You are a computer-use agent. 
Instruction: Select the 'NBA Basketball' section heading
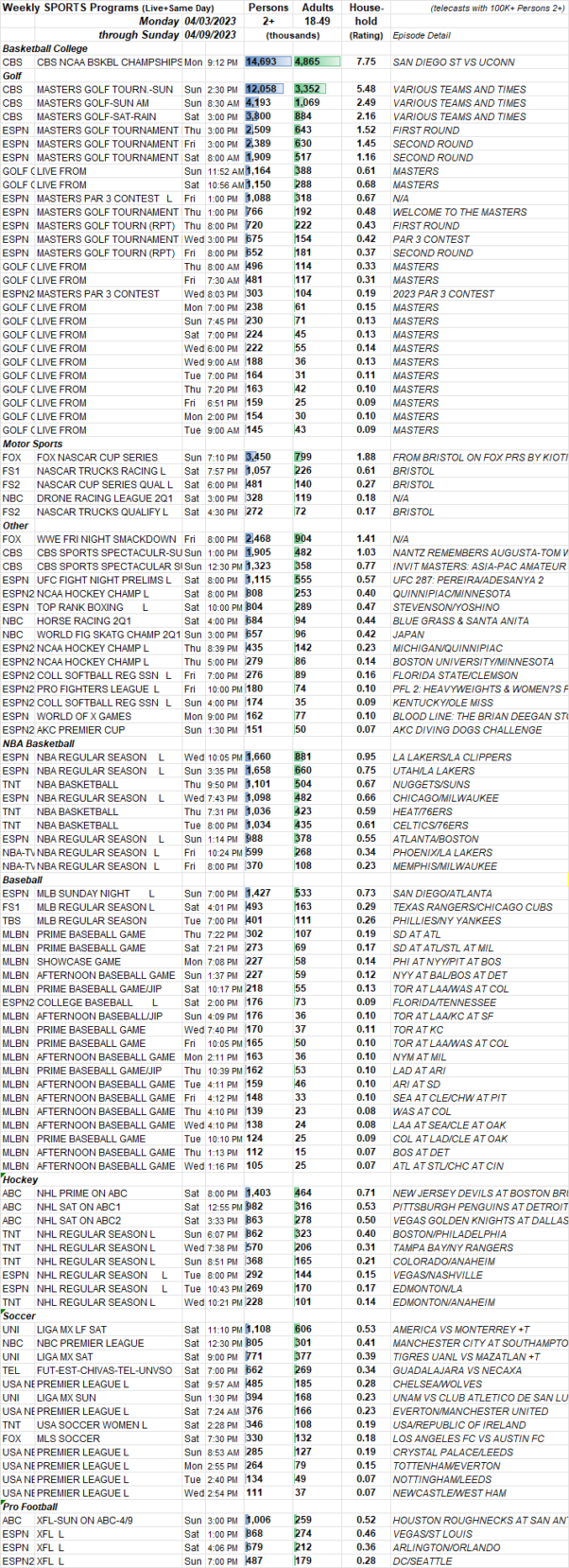click(x=38, y=743)
